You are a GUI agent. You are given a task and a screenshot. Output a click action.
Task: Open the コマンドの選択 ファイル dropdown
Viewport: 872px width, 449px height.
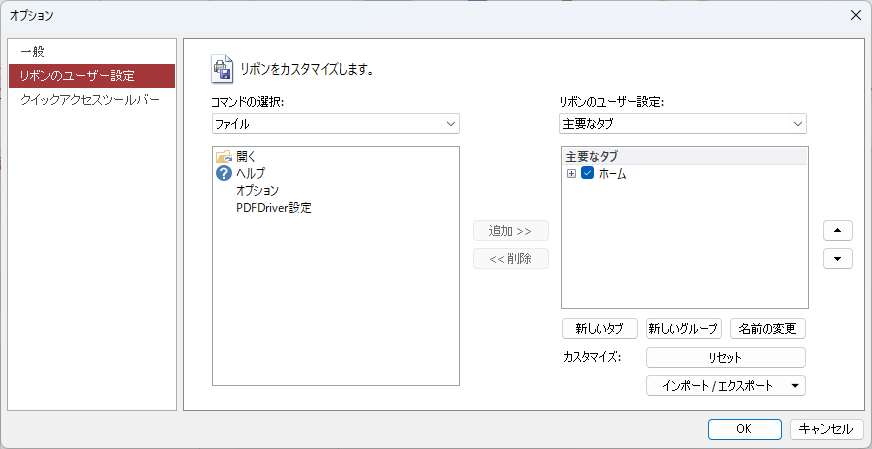336,124
